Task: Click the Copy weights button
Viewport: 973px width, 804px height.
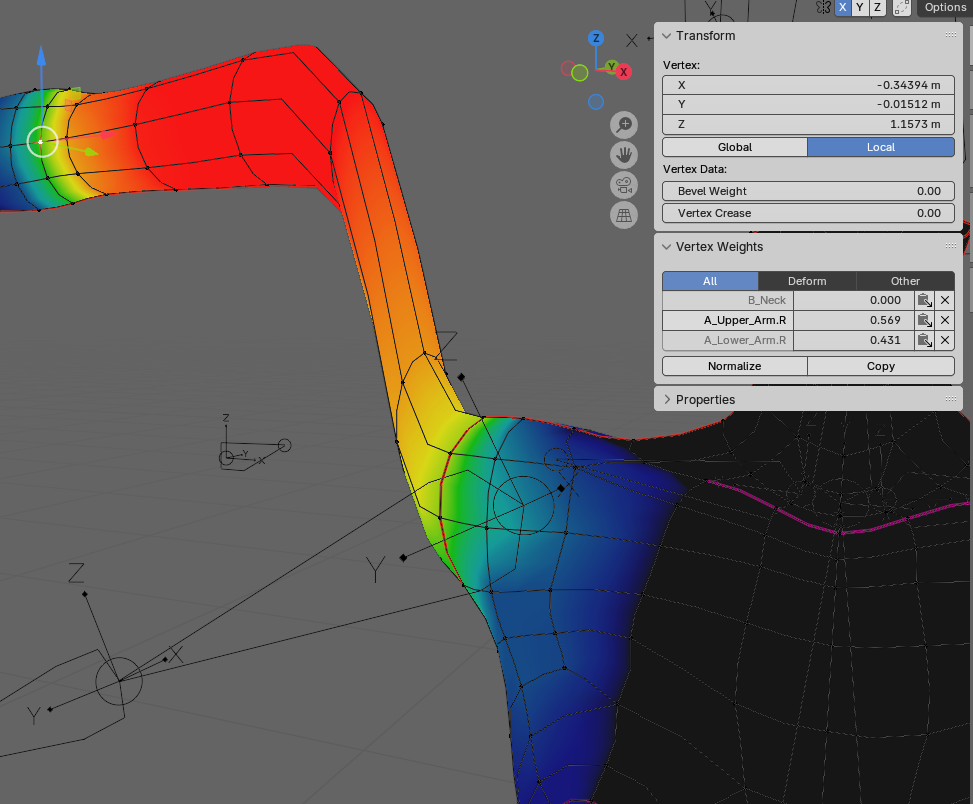Action: pos(881,366)
